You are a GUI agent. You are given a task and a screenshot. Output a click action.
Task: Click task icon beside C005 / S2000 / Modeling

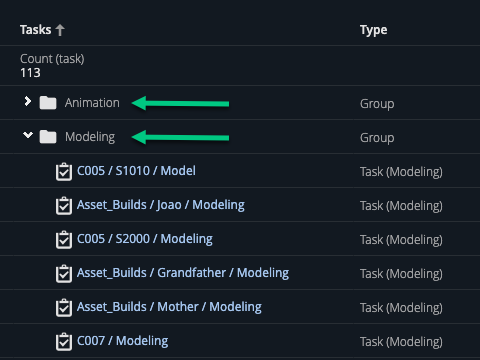click(64, 240)
